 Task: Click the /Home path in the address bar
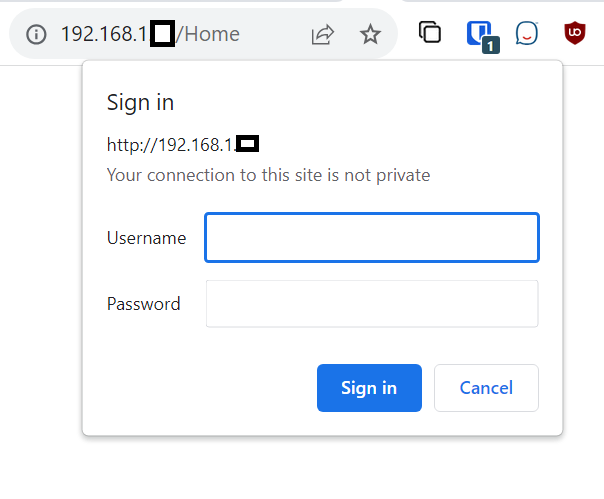click(208, 34)
